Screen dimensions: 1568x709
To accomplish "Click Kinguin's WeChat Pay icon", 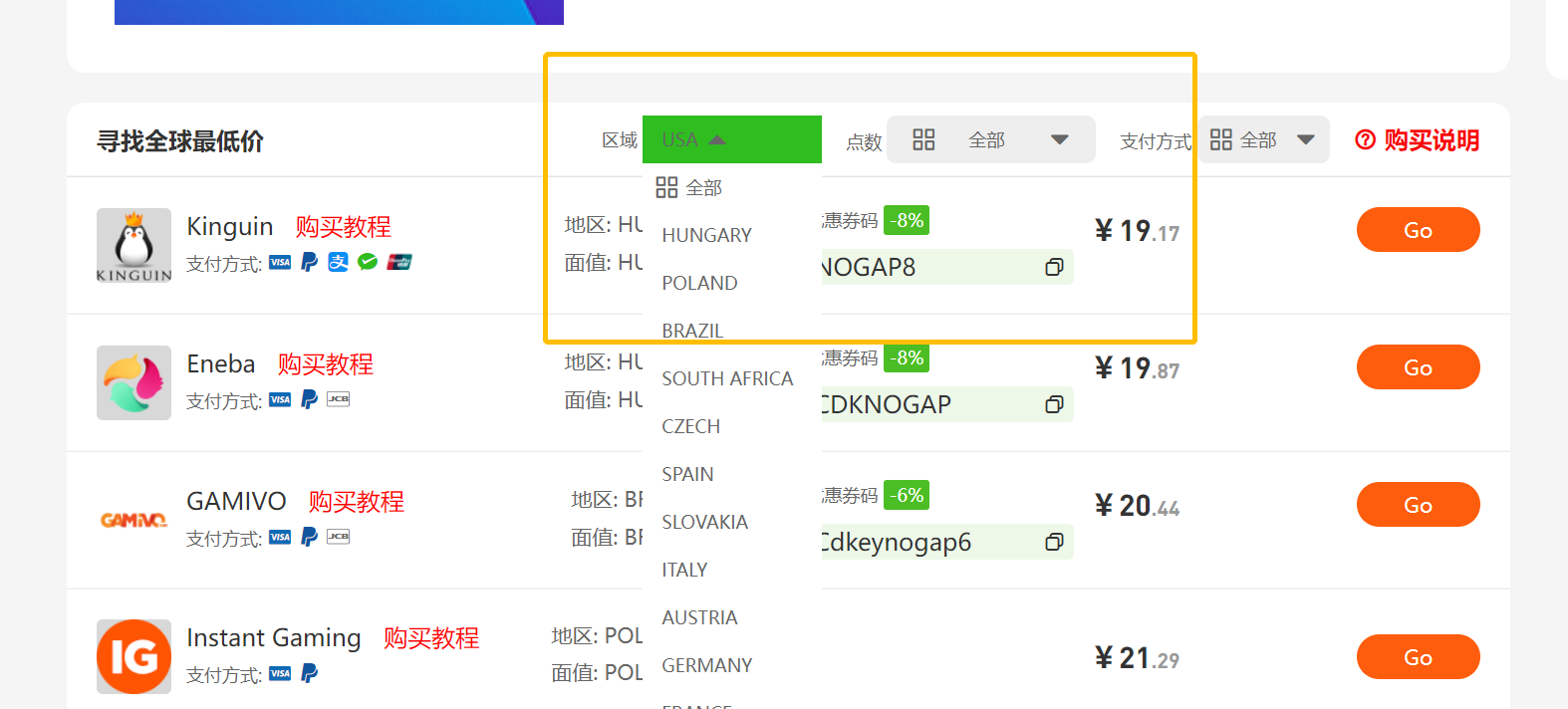I will [x=368, y=262].
